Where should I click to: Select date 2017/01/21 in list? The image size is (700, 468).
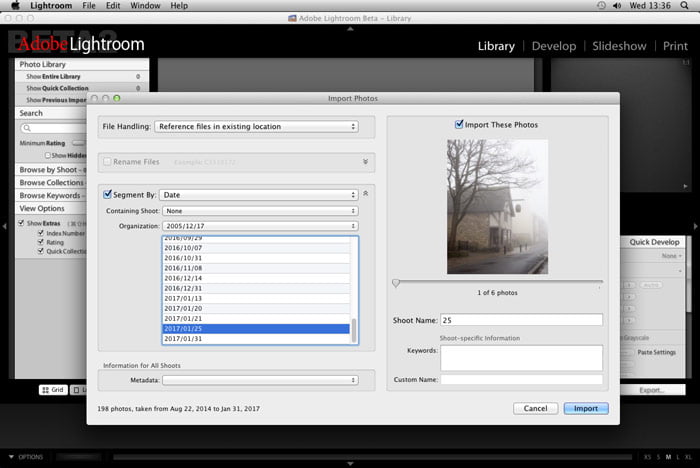[x=256, y=318]
